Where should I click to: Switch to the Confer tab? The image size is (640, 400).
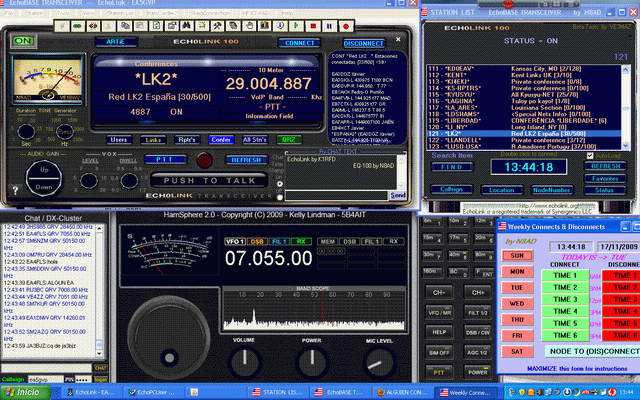(221, 140)
